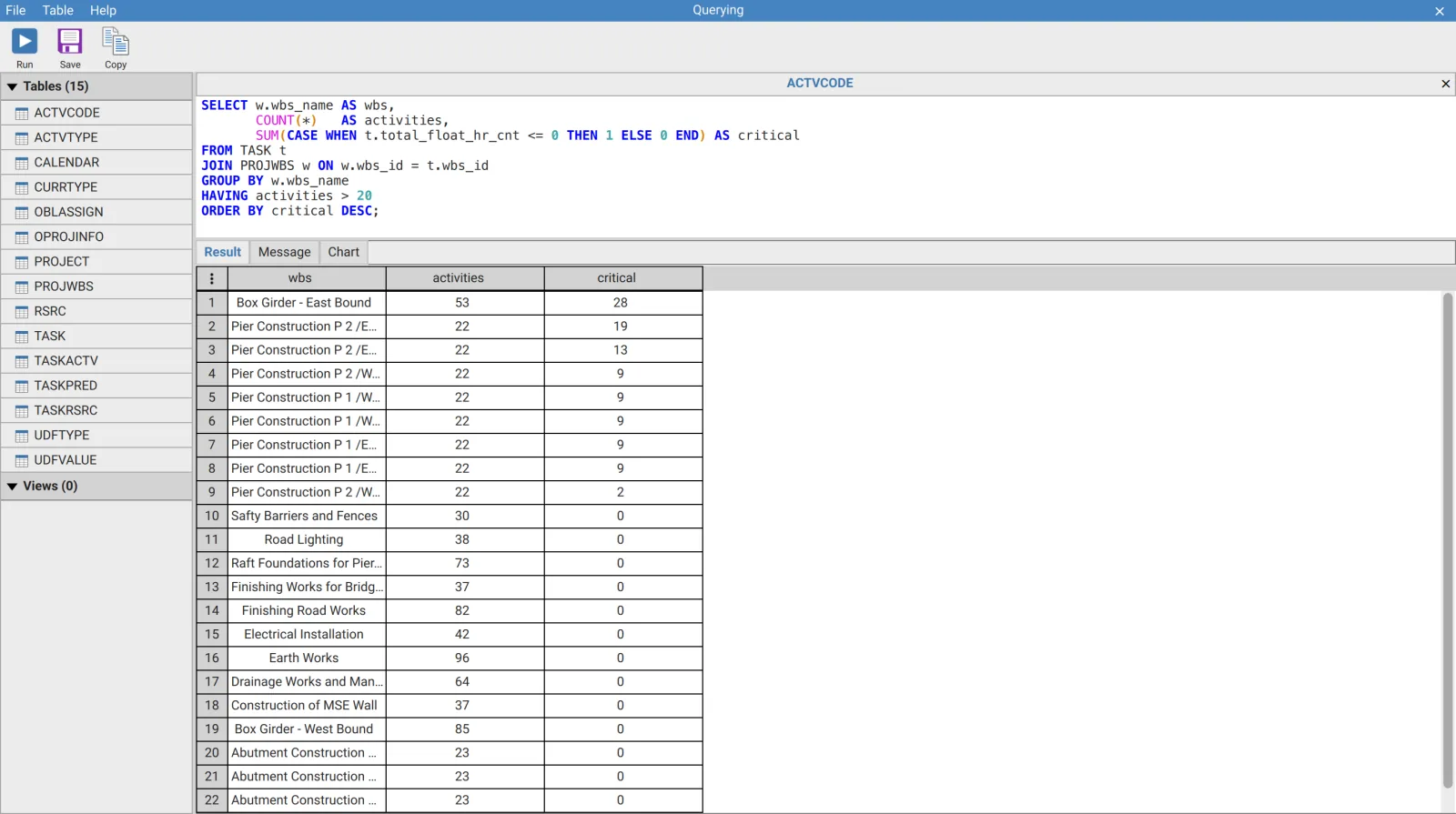1456x814 pixels.
Task: Open the PROJECT table
Action: [96, 262]
